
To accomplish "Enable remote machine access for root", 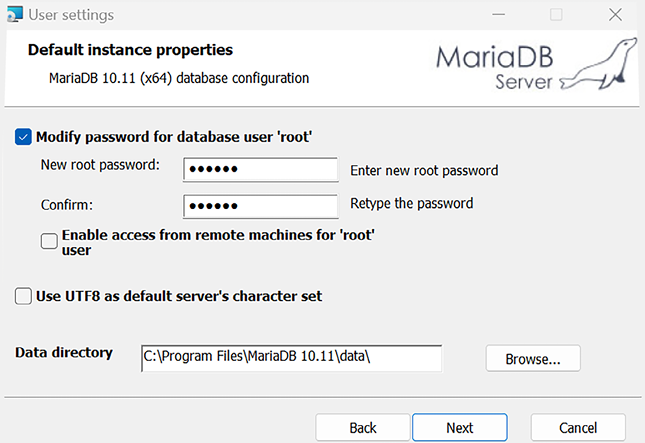I will pyautogui.click(x=49, y=241).
